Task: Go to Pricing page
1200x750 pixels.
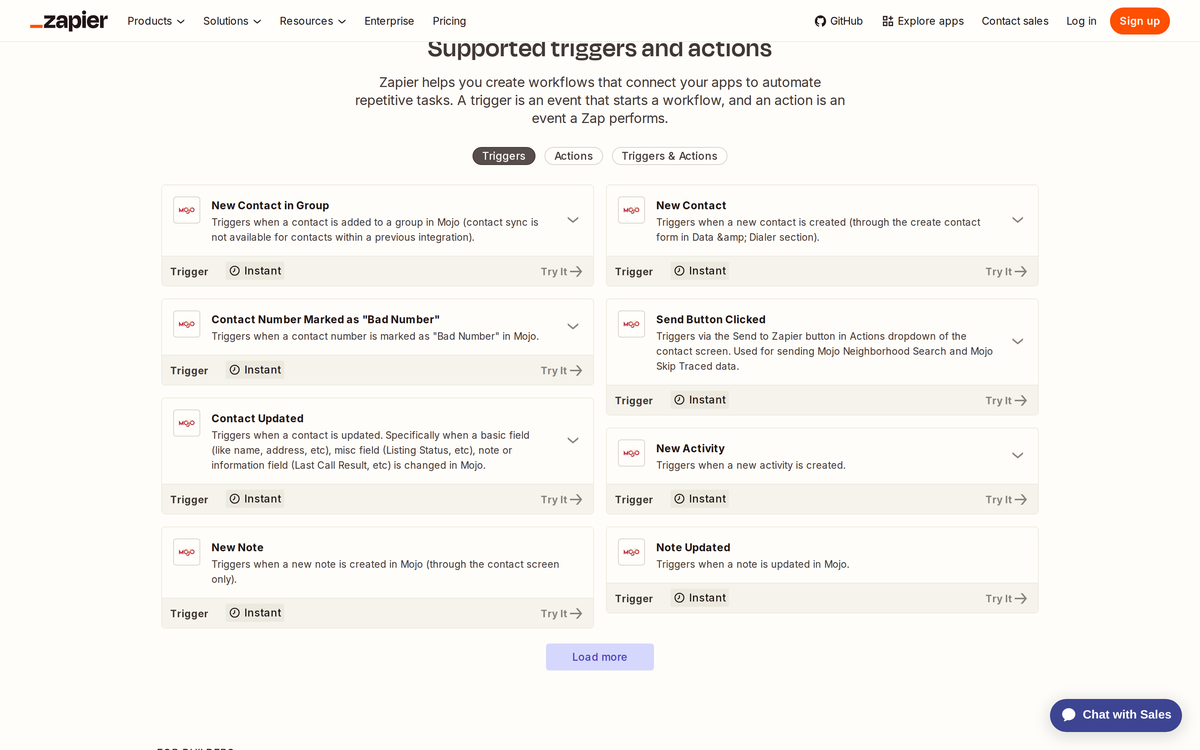Action: point(449,21)
